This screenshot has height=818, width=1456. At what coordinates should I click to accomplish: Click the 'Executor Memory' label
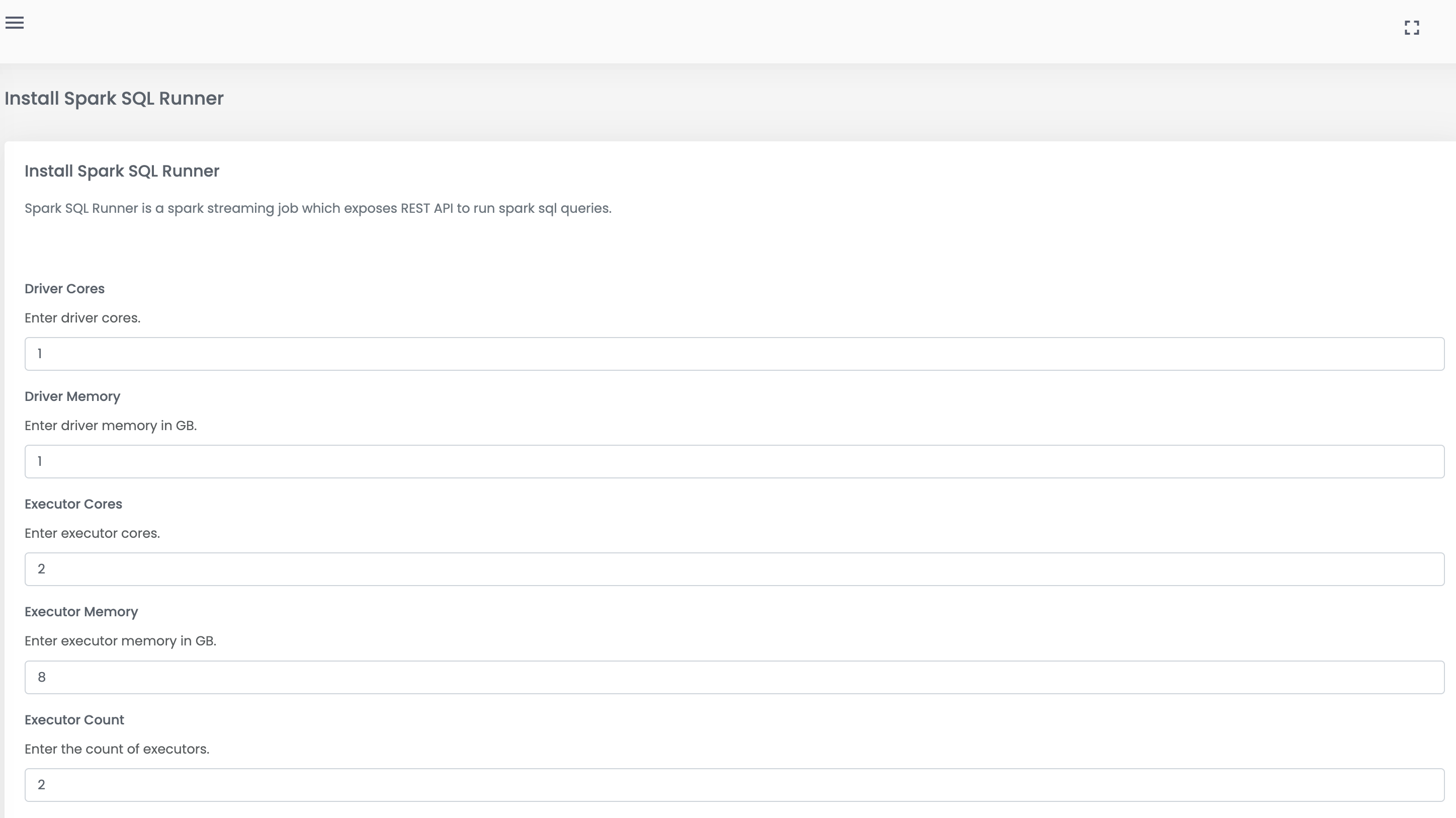click(x=81, y=612)
